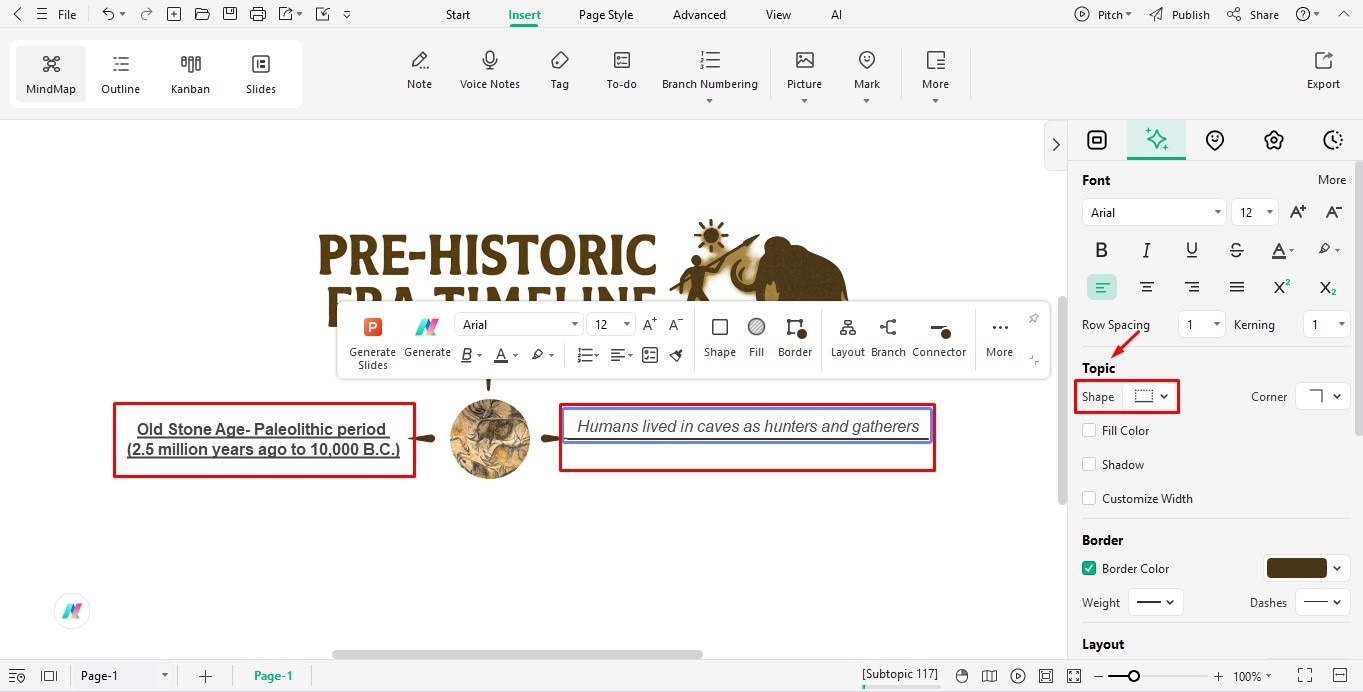Screen dimensions: 1363x692
Task: Open font dropdown in floating toolbar
Action: click(518, 324)
